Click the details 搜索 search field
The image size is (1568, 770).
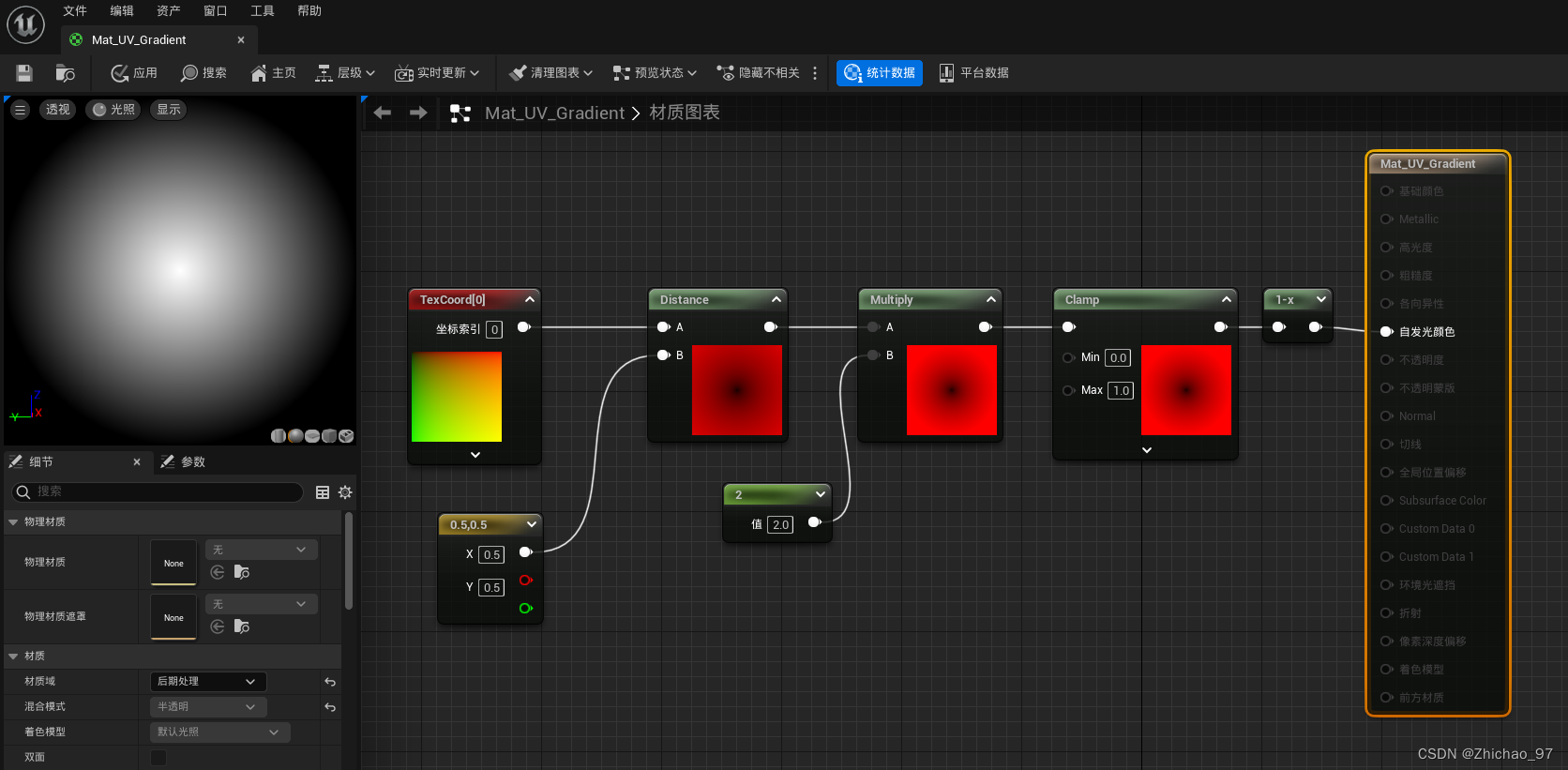tap(157, 491)
